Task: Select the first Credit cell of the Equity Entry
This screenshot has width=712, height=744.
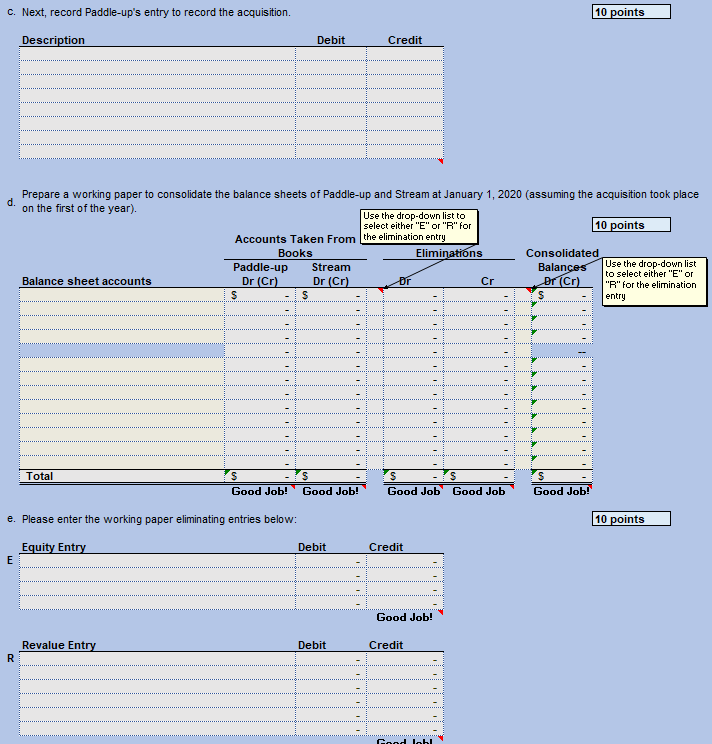Action: click(x=405, y=561)
